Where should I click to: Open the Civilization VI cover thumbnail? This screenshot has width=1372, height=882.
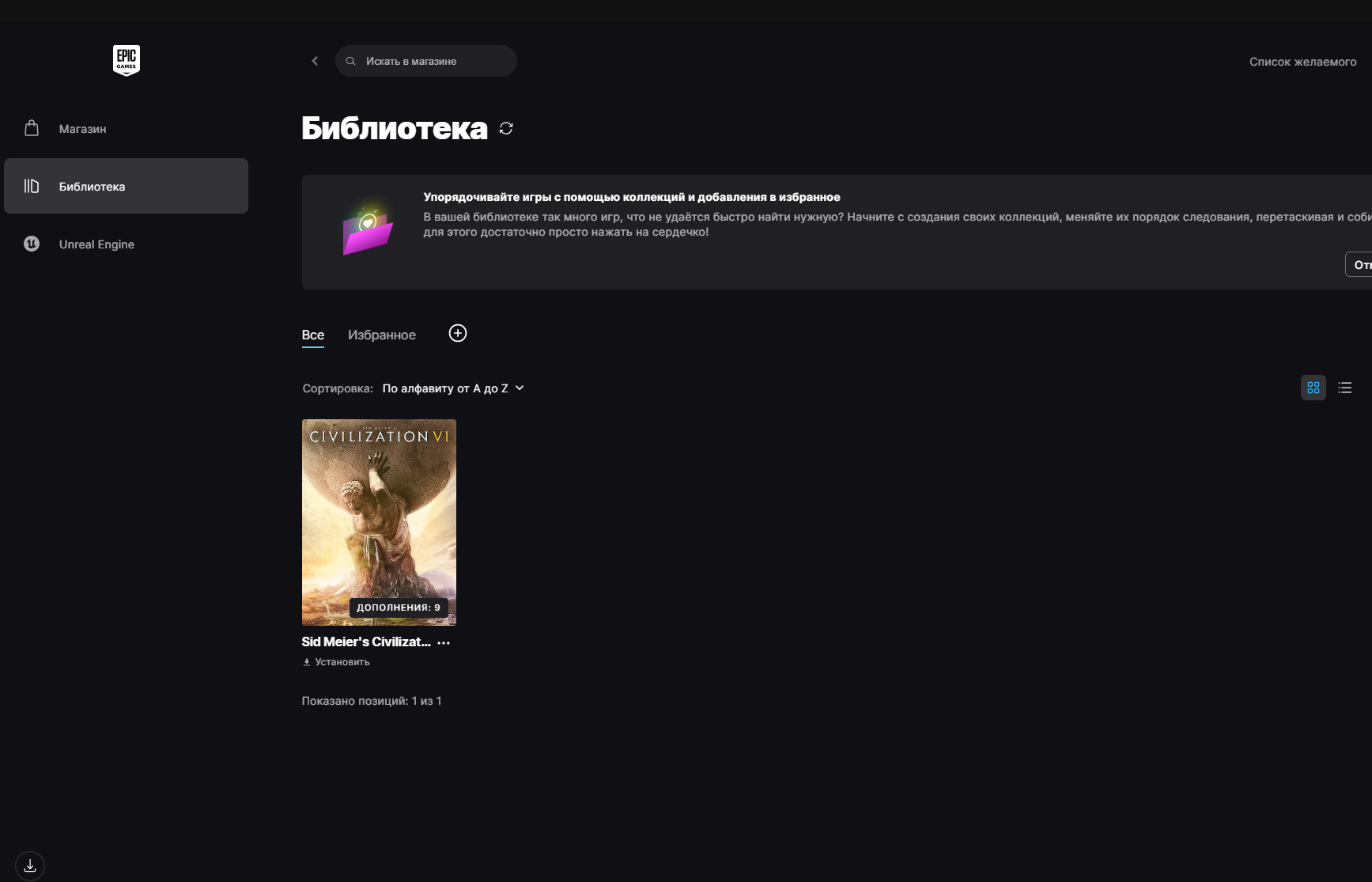click(379, 522)
